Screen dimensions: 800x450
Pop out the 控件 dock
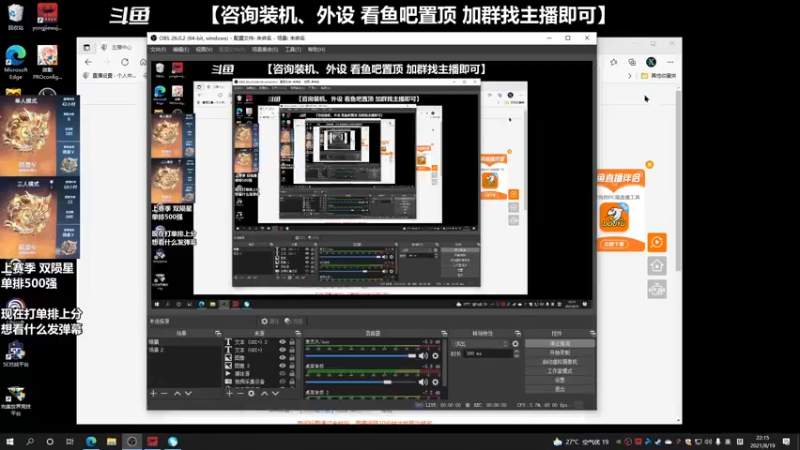(x=592, y=333)
